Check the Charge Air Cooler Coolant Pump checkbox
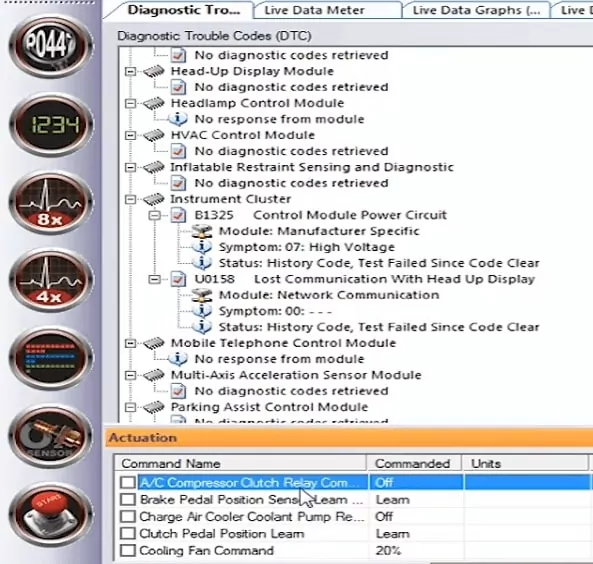The image size is (593, 564). (128, 516)
